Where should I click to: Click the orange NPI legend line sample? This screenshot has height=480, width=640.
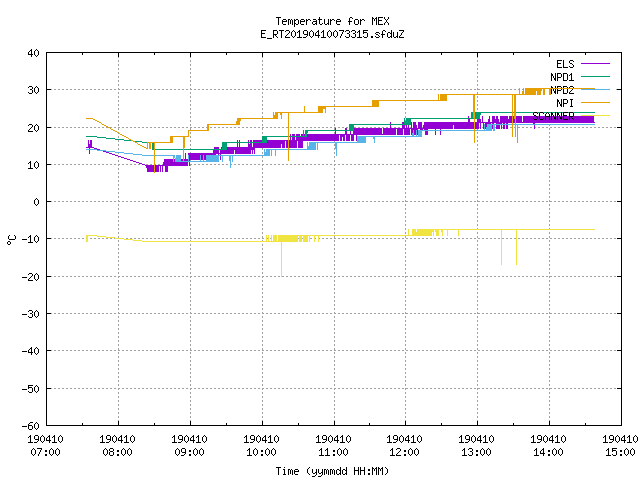pyautogui.click(x=595, y=102)
